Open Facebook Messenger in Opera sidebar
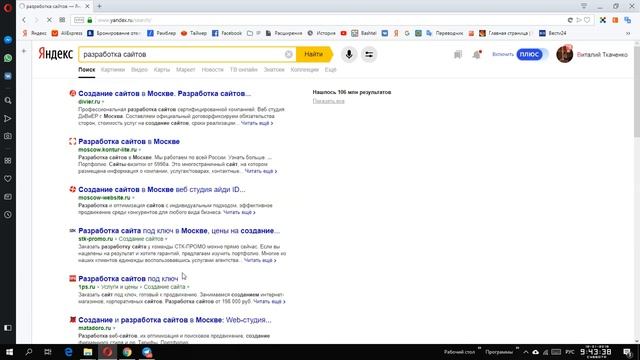Screen dimensions: 640x360 click(x=8, y=40)
